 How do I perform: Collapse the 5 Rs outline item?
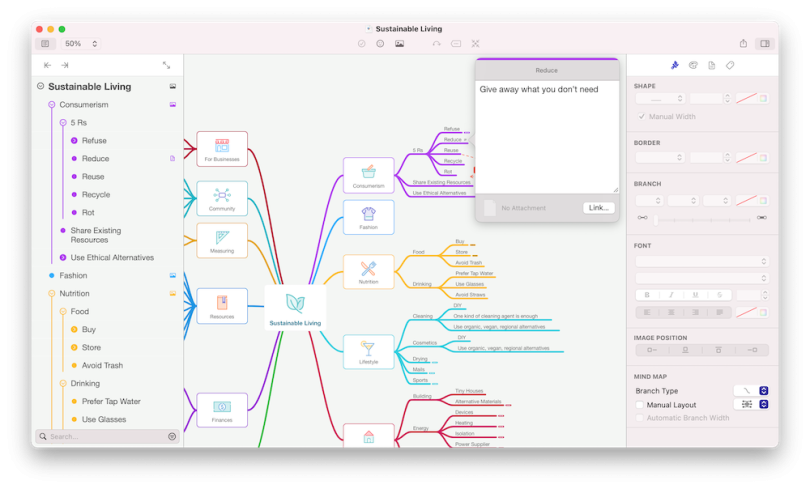(63, 122)
